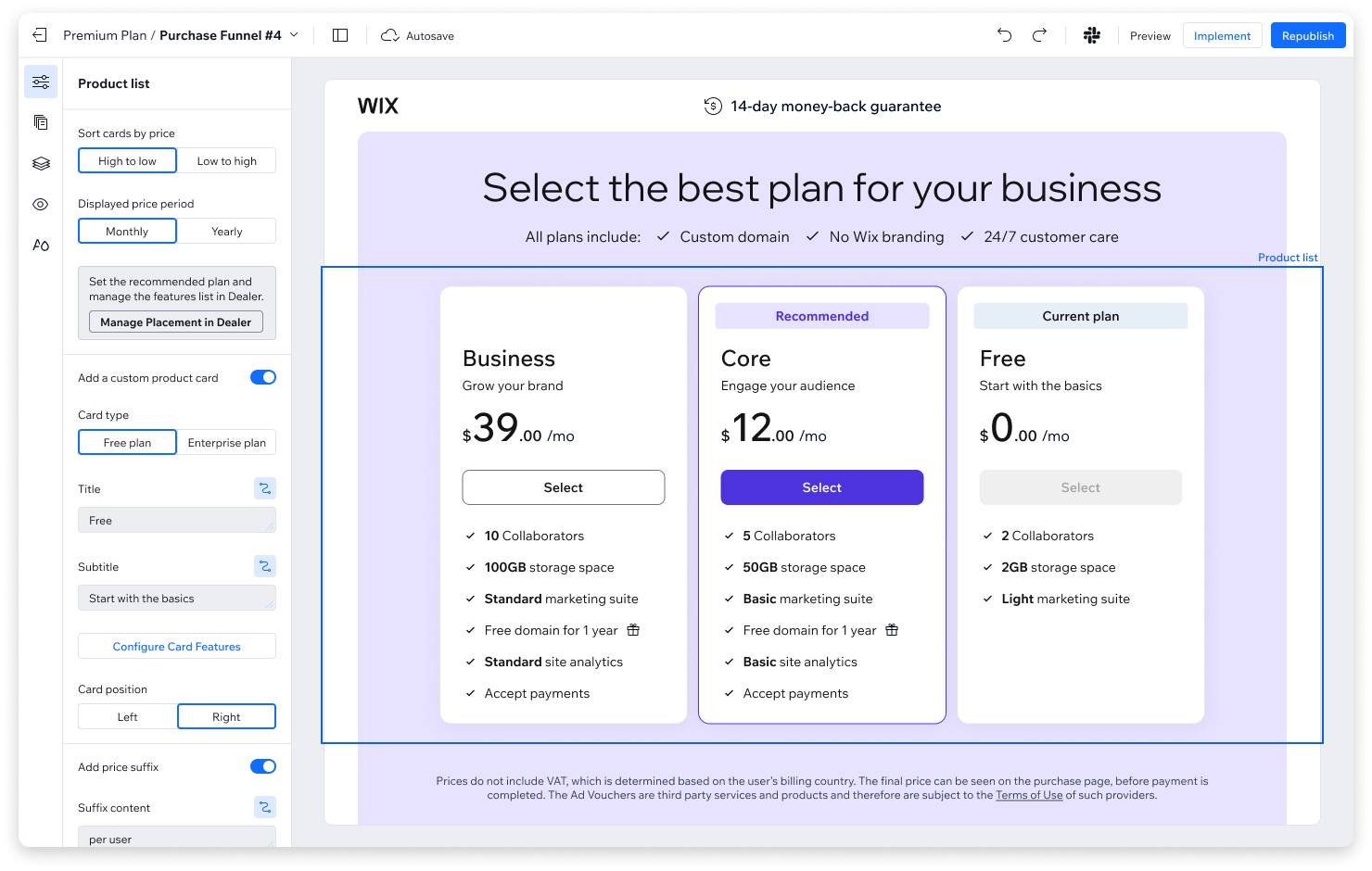
Task: Open the settings sliders sidebar icon
Action: (41, 82)
